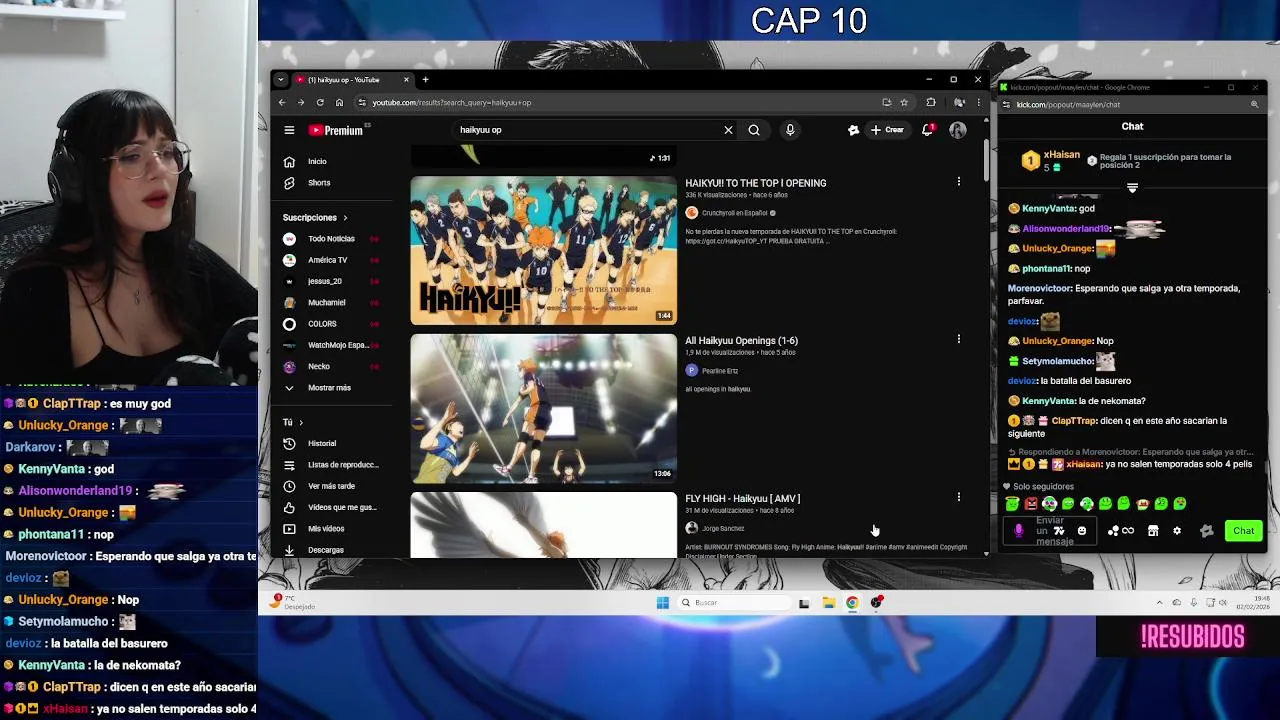
Task: Open HAIKYU!! TO THE TOP video title
Action: [x=755, y=183]
